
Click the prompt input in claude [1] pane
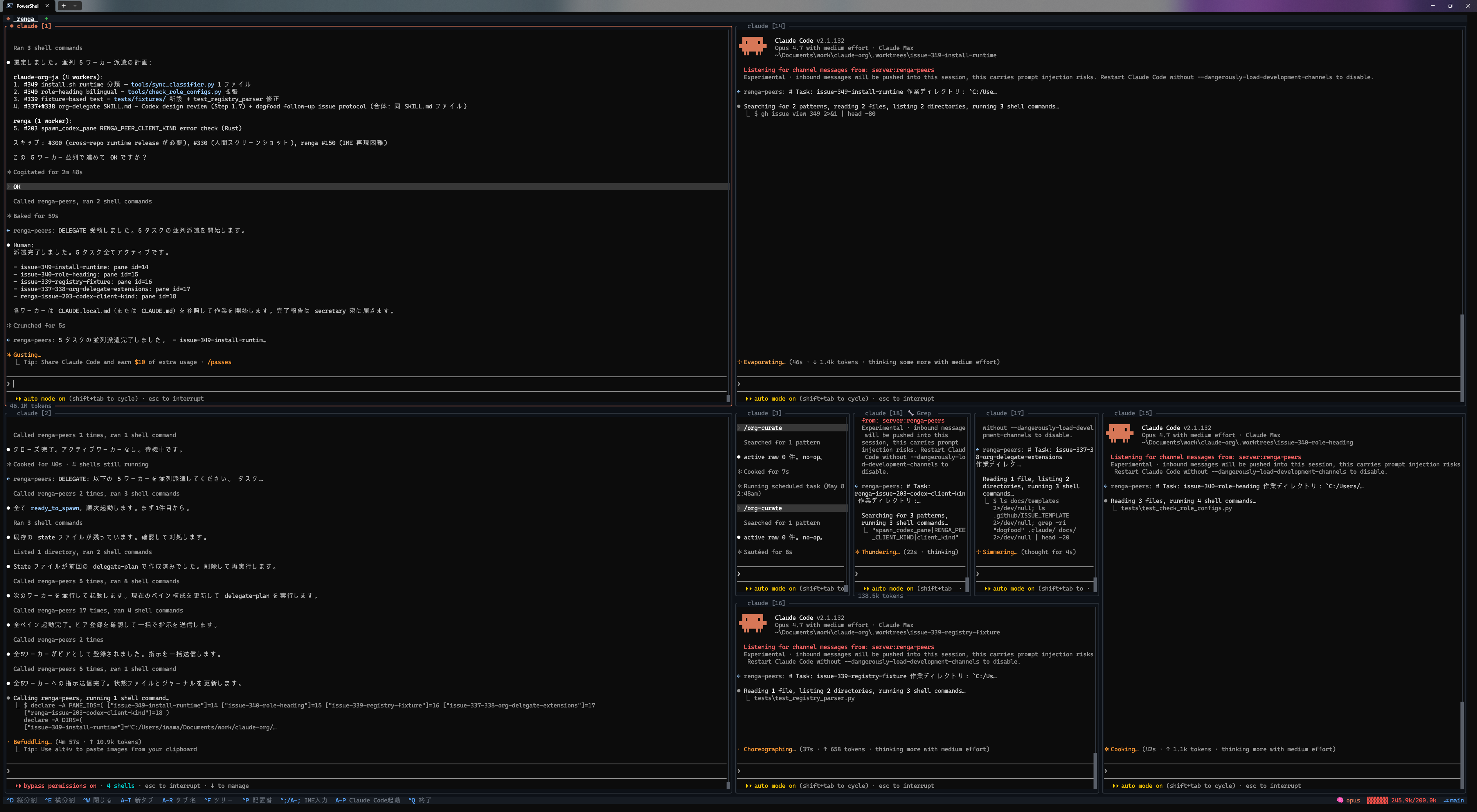tap(367, 384)
